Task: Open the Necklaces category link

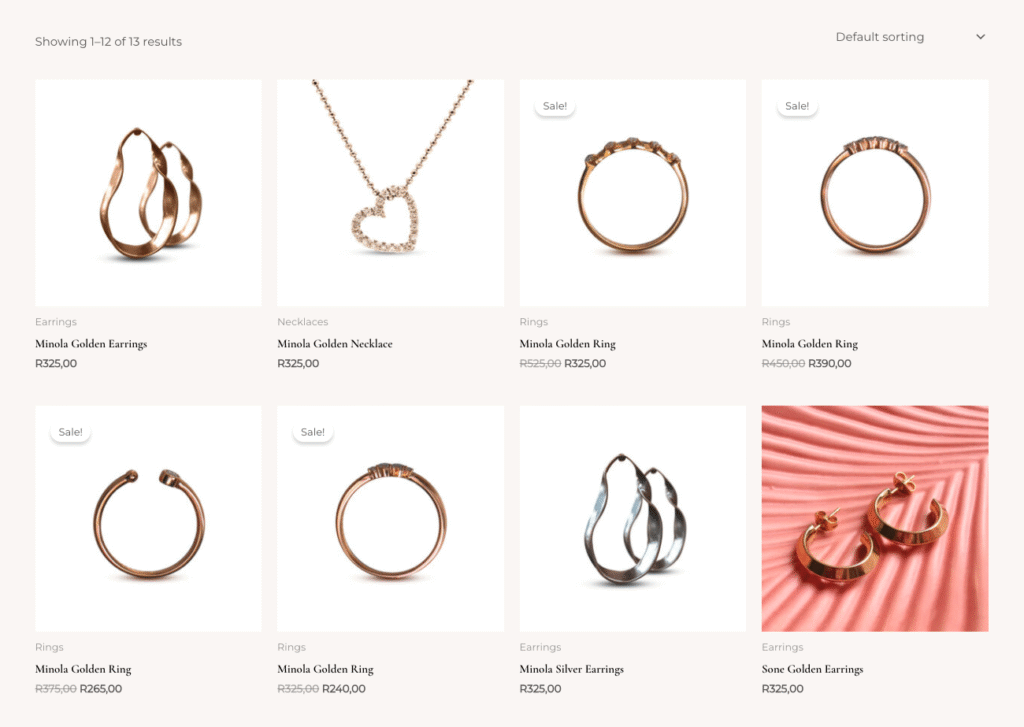Action: [302, 322]
